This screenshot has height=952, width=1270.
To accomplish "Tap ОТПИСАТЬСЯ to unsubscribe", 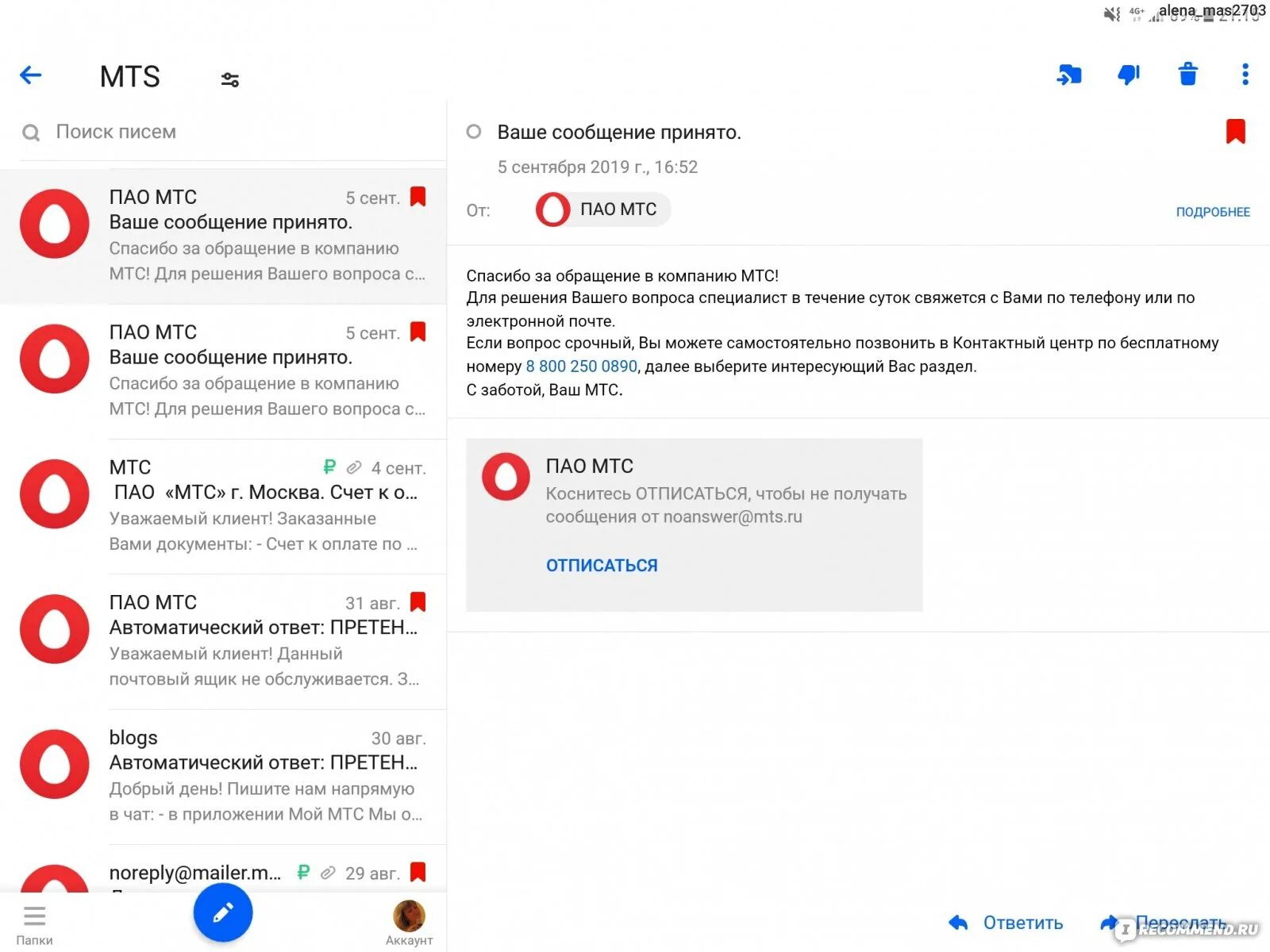I will (602, 566).
